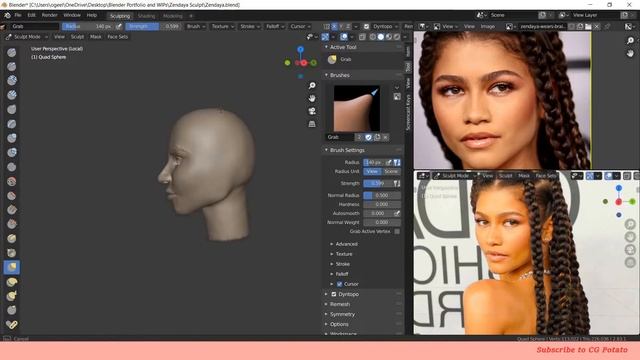Click the main viewport pan hand icon
The width and height of the screenshot is (640, 360).
312,98
